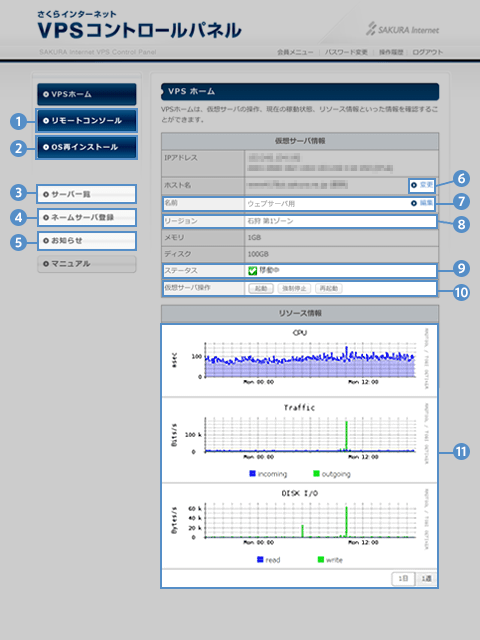
Task: Click the SAKURA Internet logo
Action: pos(402,29)
